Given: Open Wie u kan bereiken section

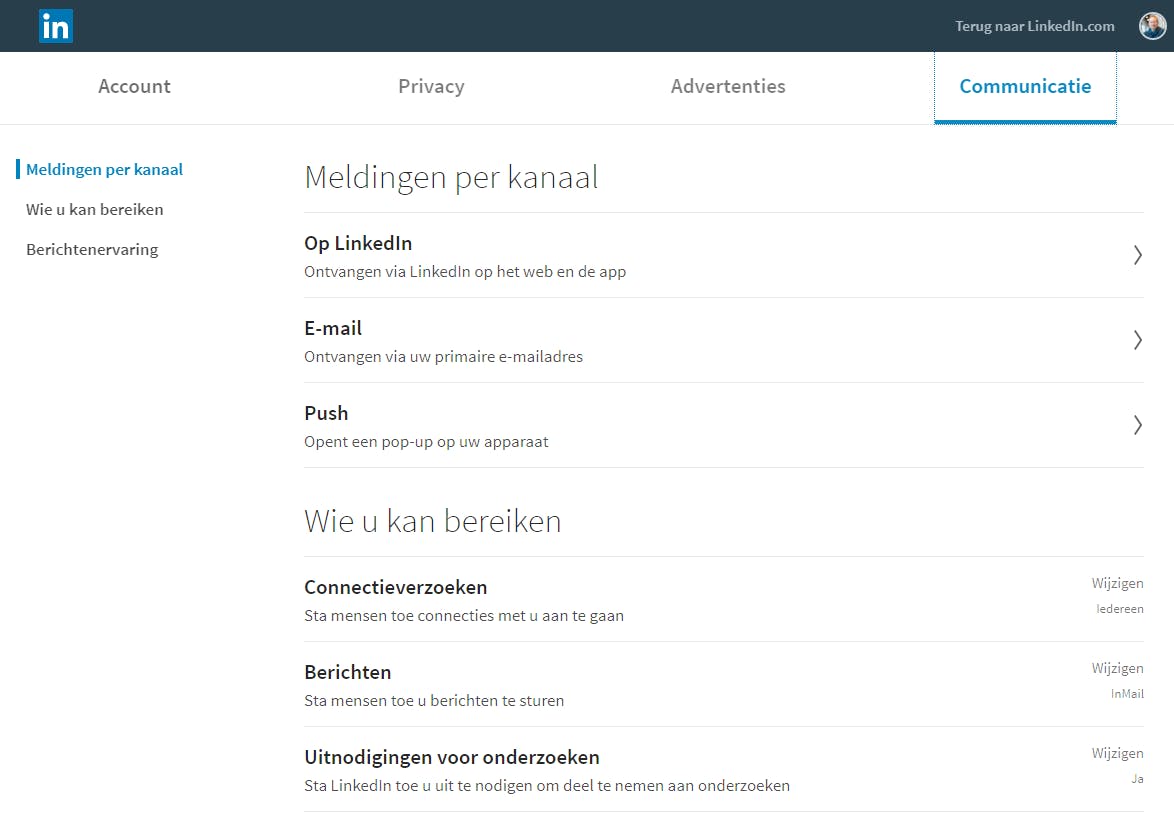Looking at the screenshot, I should pyautogui.click(x=95, y=209).
